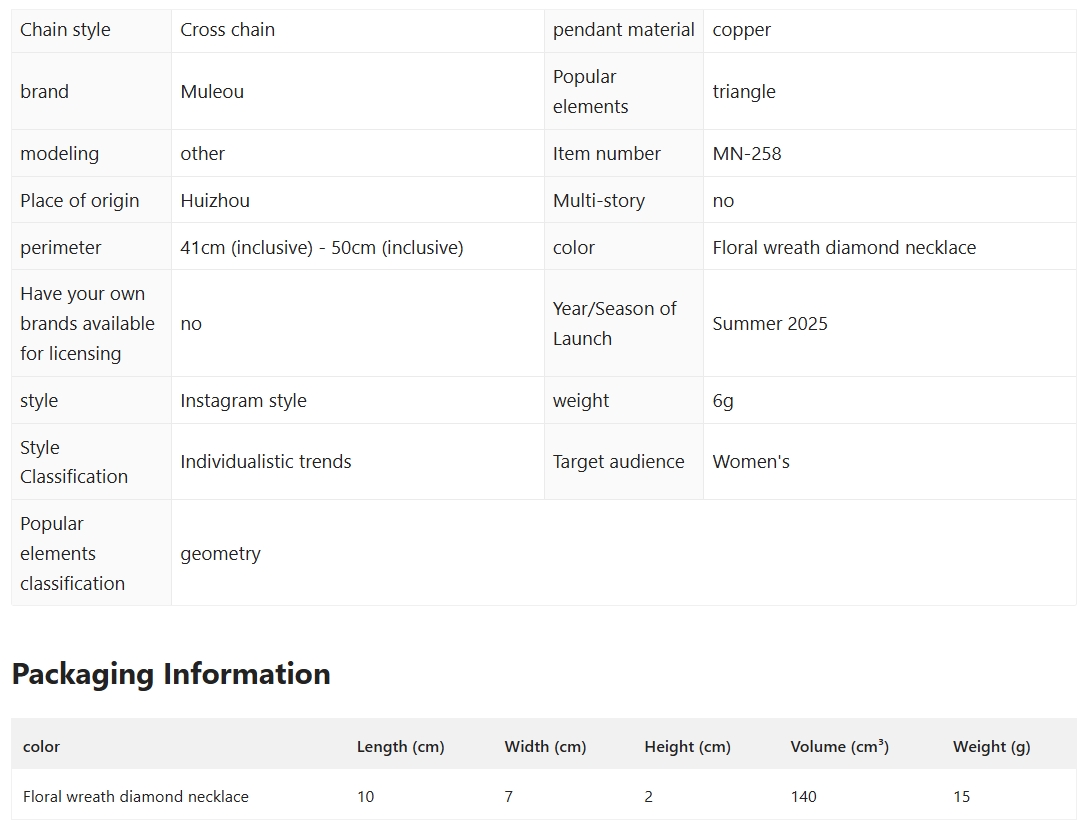The image size is (1092, 826).
Task: Click the Weight (g) column header
Action: (991, 747)
